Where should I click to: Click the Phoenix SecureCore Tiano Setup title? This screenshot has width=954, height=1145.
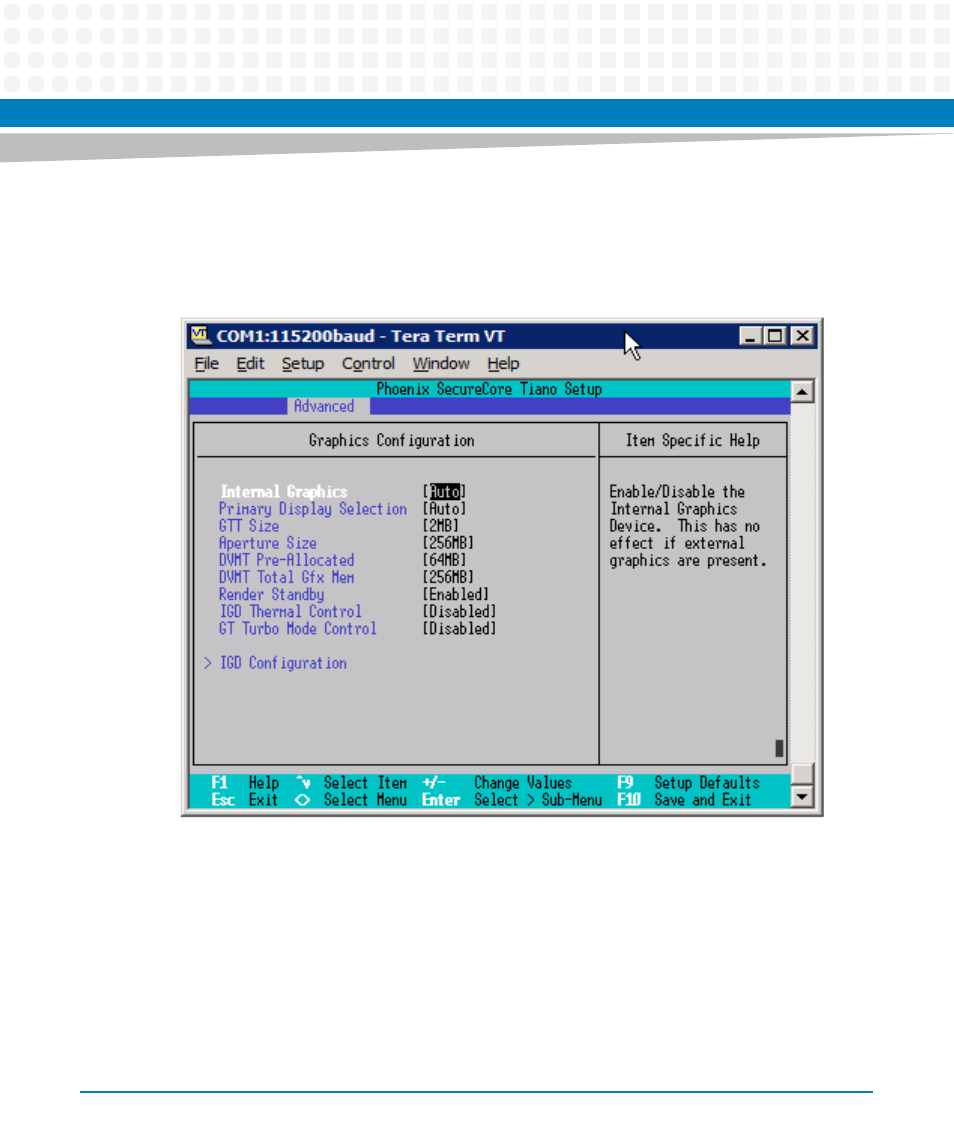489,389
